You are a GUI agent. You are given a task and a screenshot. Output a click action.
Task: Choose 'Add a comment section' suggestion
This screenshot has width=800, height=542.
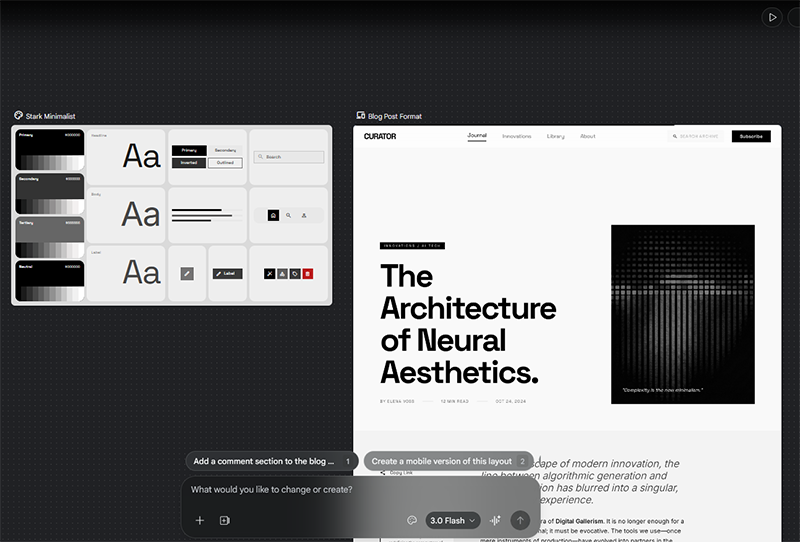point(271,461)
